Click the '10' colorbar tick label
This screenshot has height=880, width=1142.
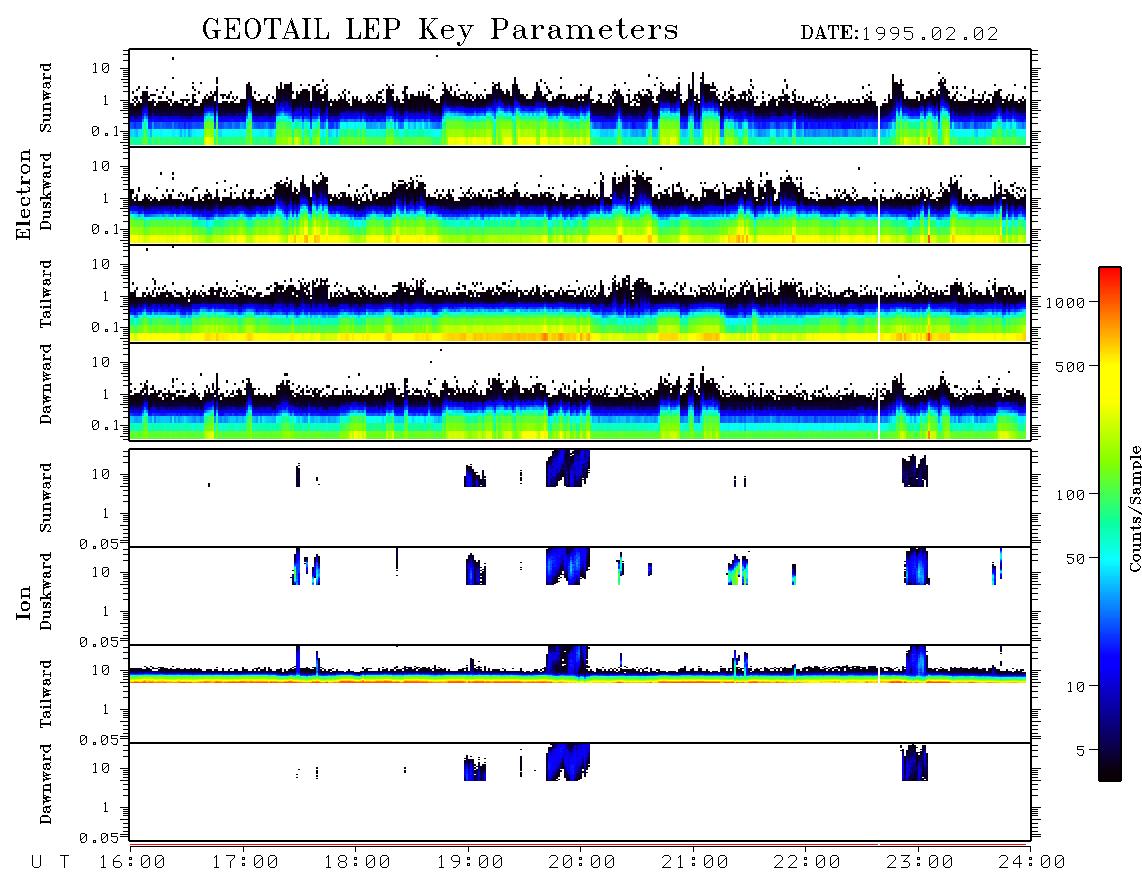tap(1076, 687)
